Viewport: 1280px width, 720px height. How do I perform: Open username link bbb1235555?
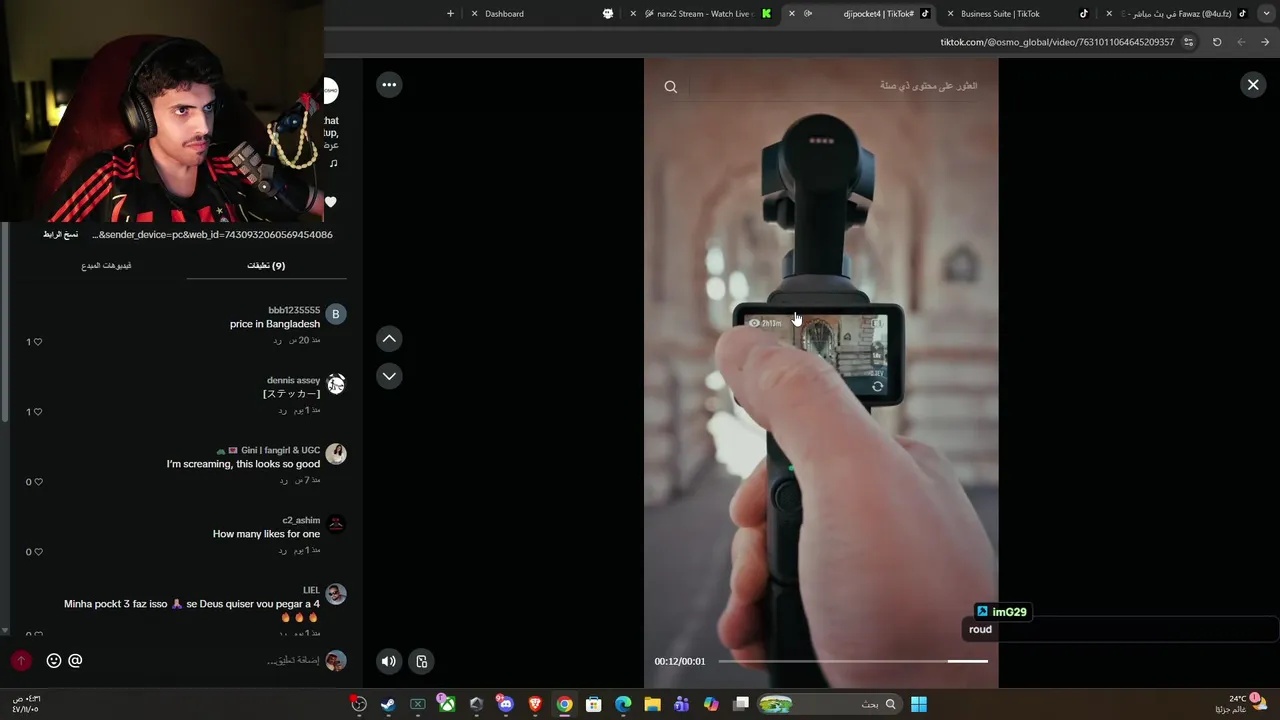[x=294, y=310]
